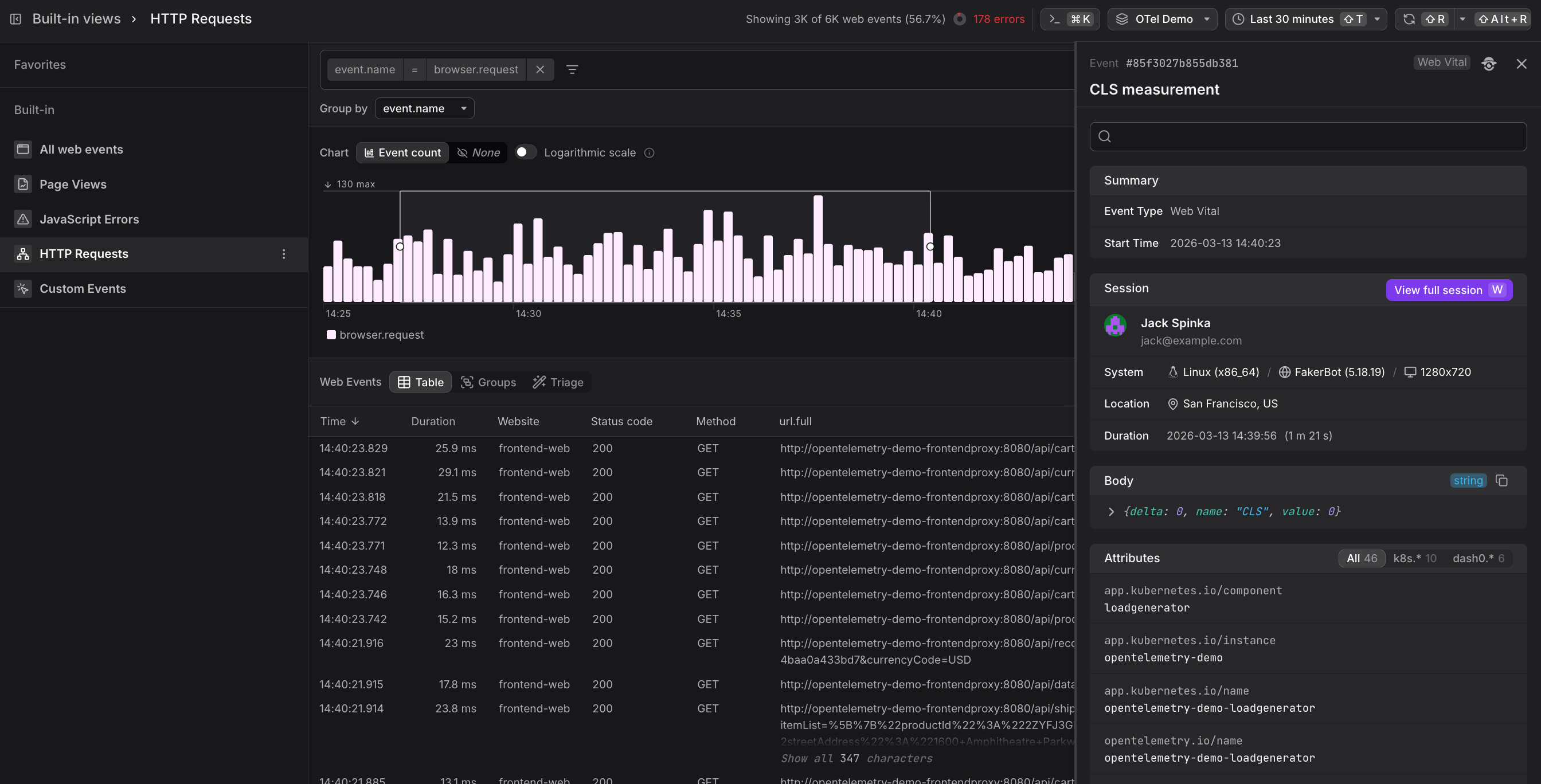Open the Group by event.name dropdown
1541x784 pixels.
point(425,108)
